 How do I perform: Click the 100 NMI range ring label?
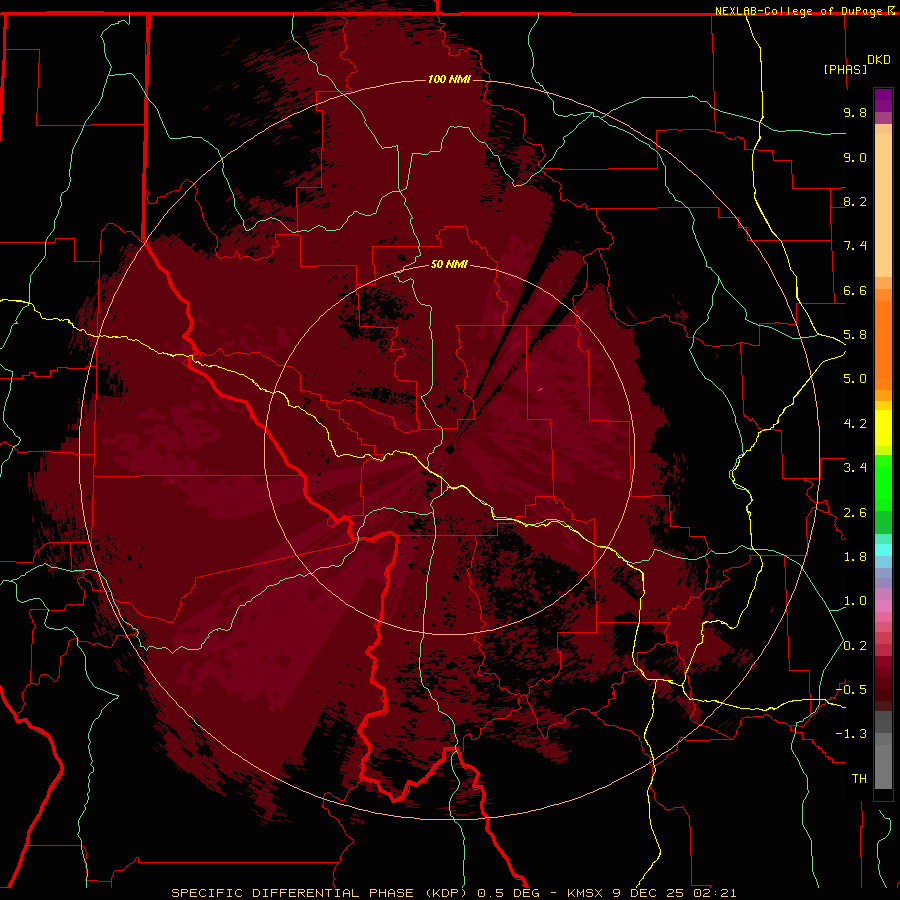[449, 79]
